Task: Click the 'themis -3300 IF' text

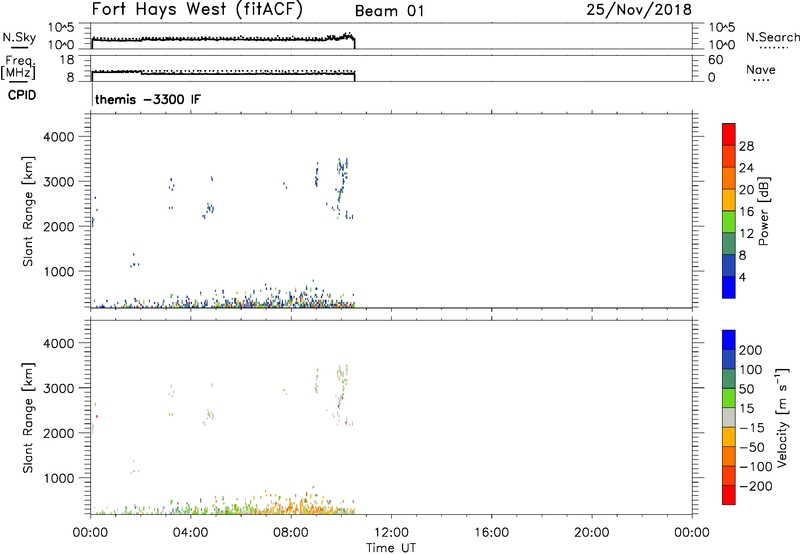Action: tap(148, 99)
